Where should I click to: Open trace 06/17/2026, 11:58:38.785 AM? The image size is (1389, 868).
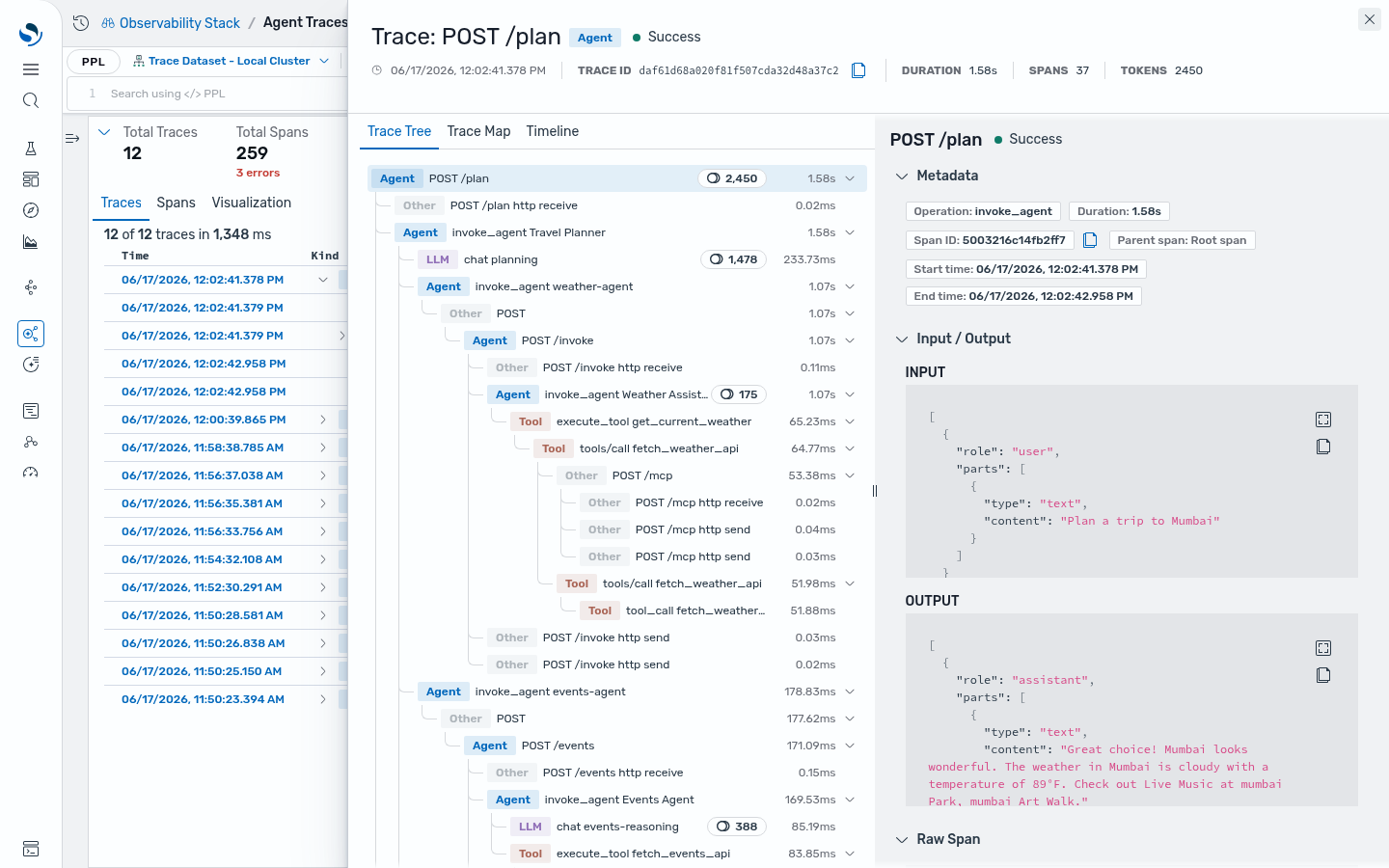[203, 448]
